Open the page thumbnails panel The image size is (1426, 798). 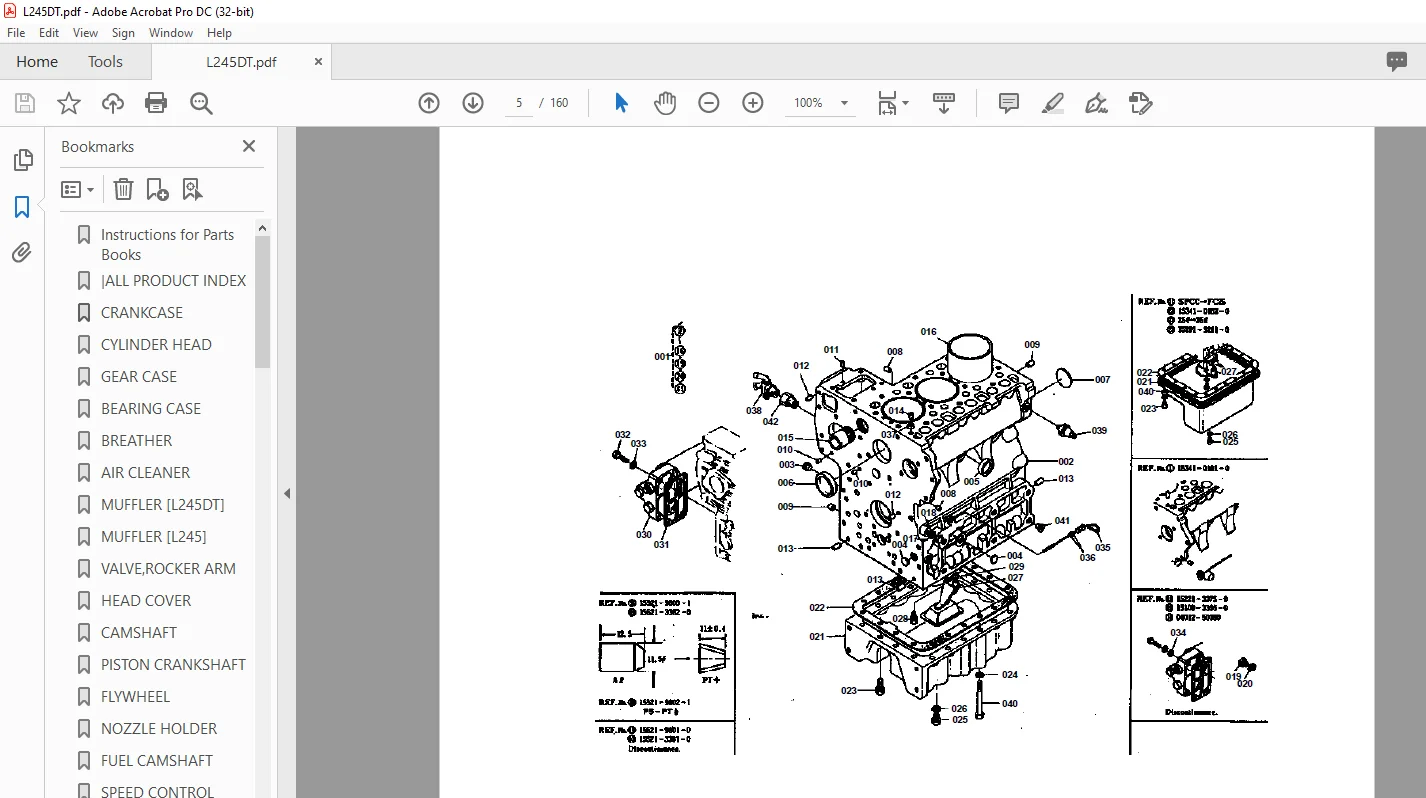pos(22,160)
